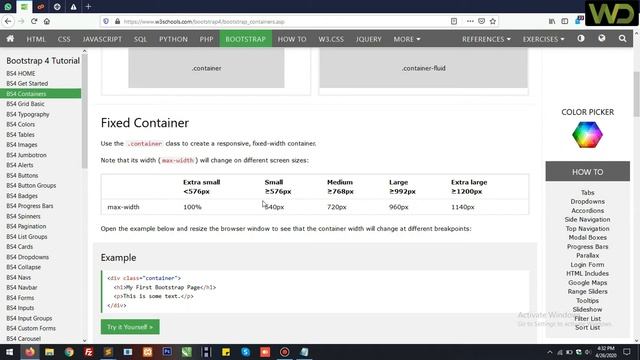Open Skype from the taskbar

pyautogui.click(x=245, y=352)
